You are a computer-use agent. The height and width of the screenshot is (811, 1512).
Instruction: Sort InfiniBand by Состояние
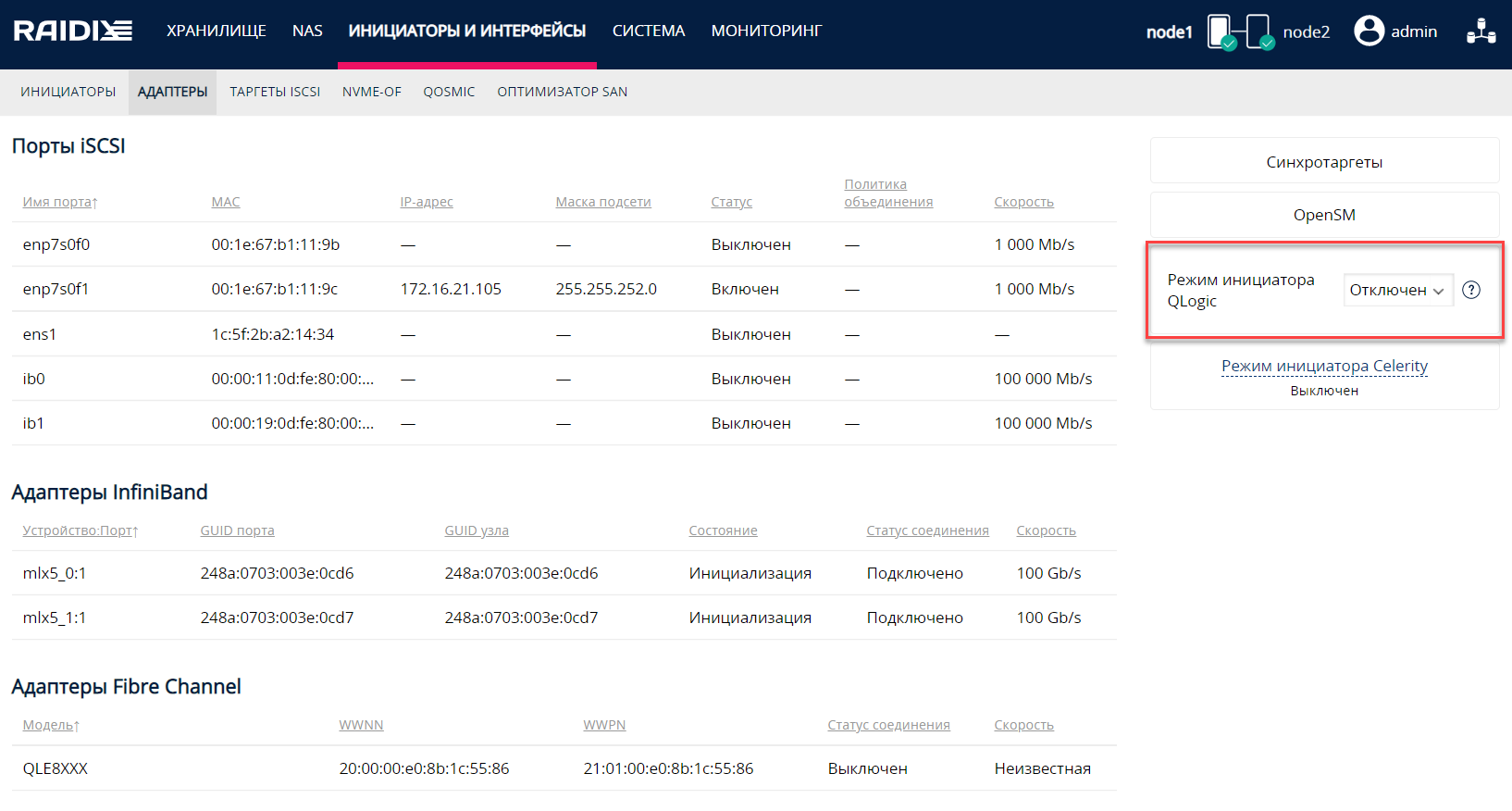point(724,530)
